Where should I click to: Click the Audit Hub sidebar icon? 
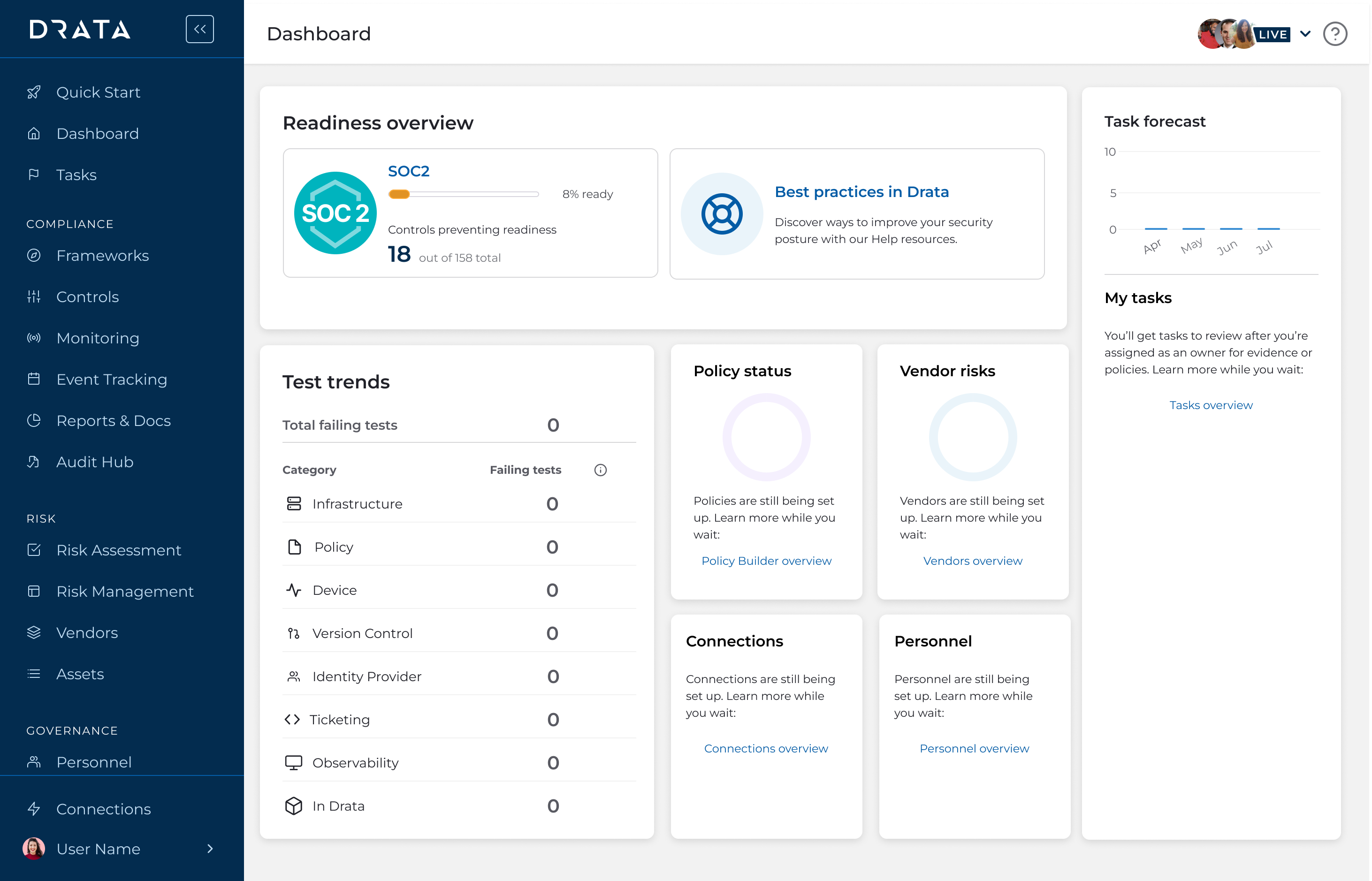click(34, 462)
